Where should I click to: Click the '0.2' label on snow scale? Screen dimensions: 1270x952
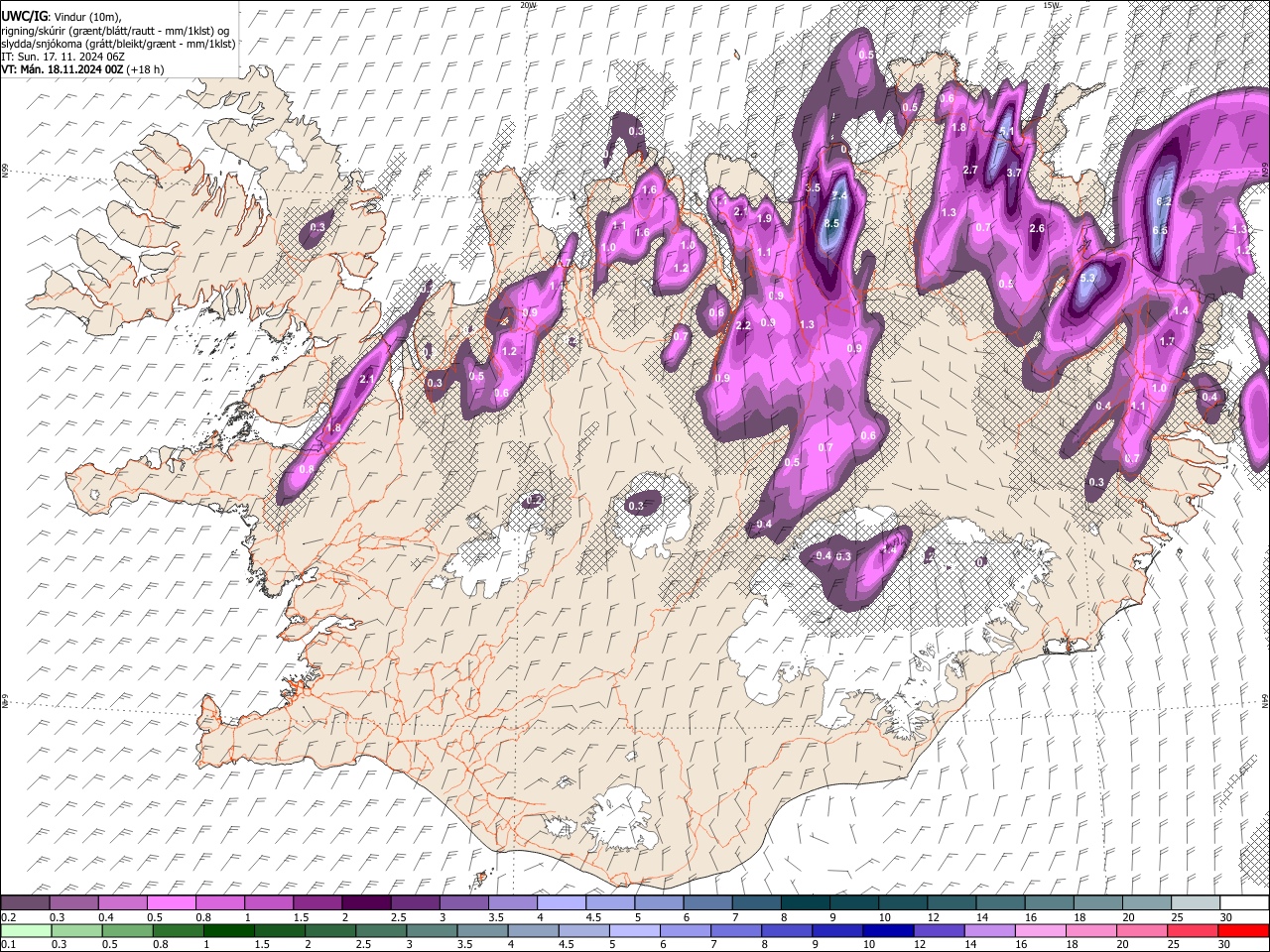click(8, 916)
